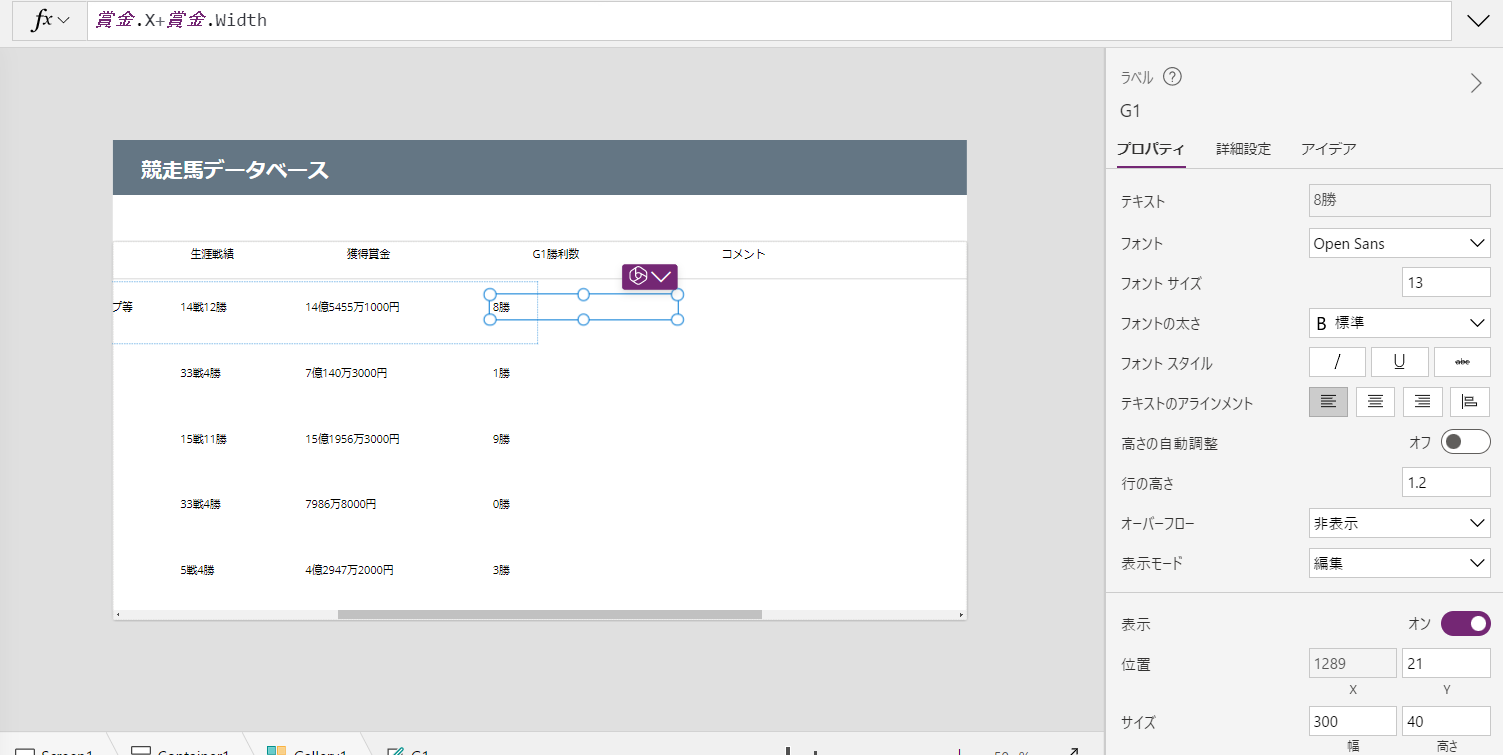Click the X position field
Viewport: 1503px width, 755px height.
click(1353, 663)
